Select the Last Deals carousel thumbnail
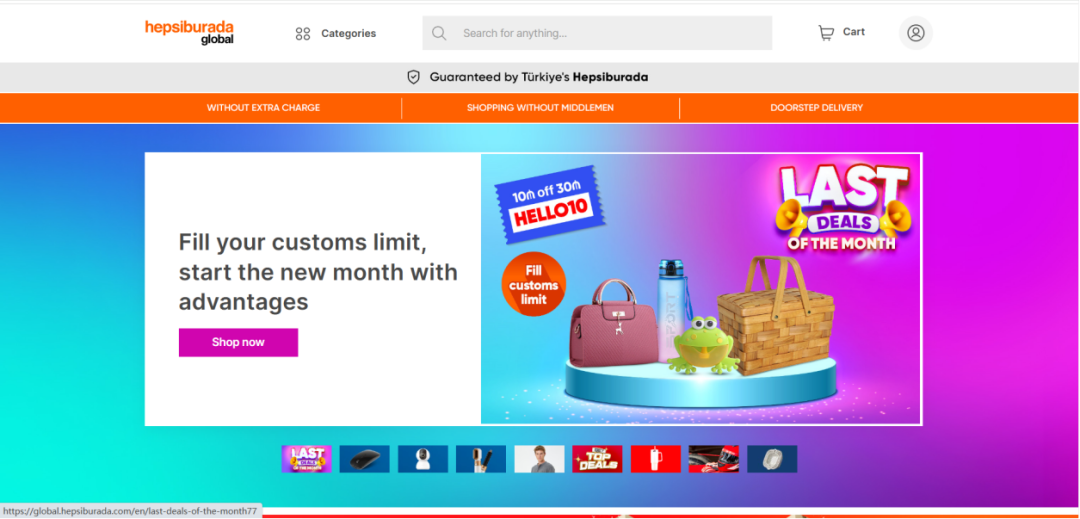Screen dimensions: 1080x519 [307, 459]
